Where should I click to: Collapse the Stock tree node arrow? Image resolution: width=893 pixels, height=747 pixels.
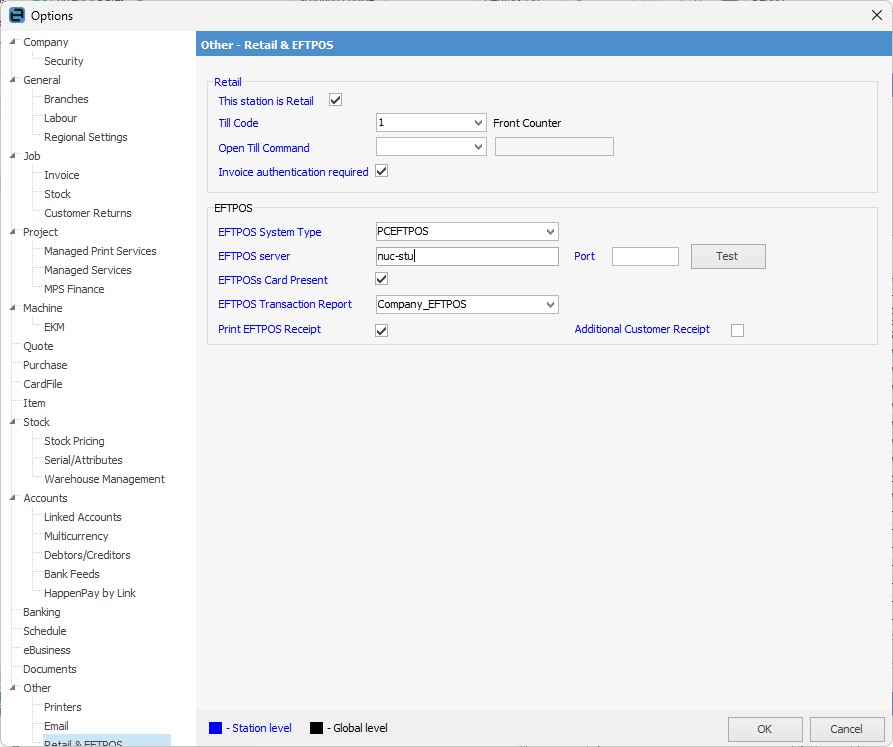pyautogui.click(x=12, y=422)
